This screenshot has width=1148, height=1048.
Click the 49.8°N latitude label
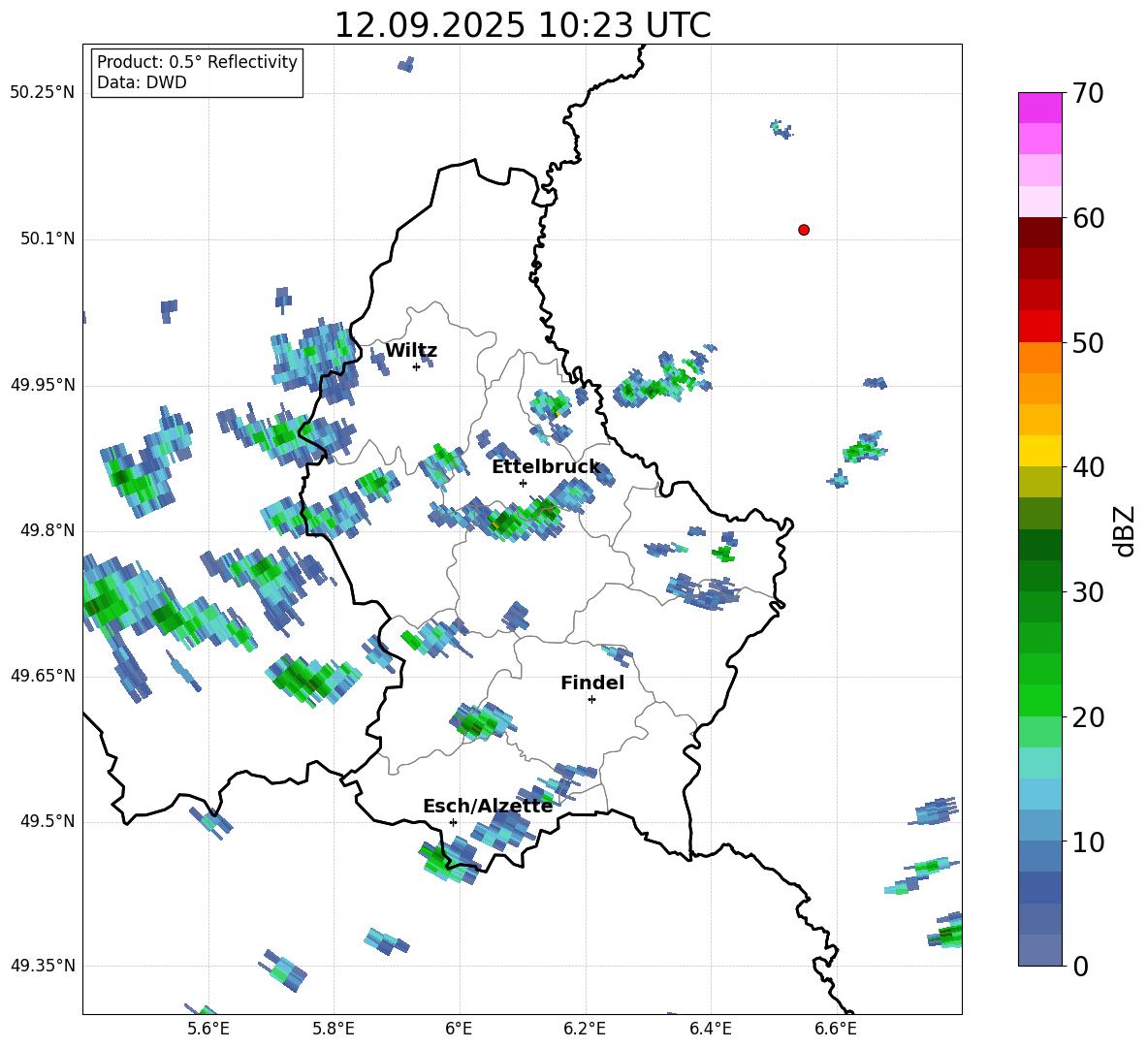(48, 530)
